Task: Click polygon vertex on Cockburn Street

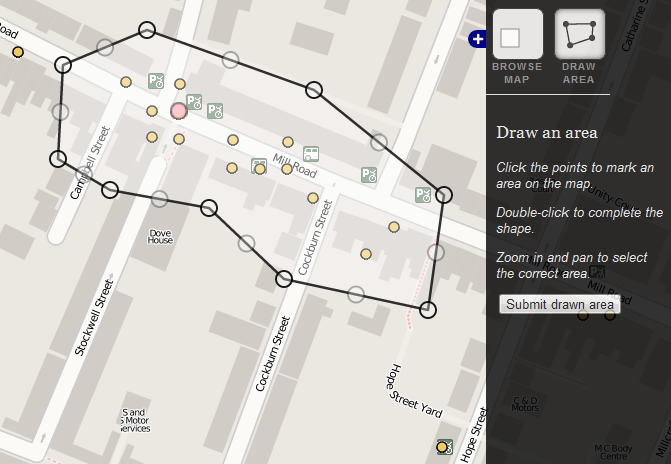Action: (x=284, y=279)
